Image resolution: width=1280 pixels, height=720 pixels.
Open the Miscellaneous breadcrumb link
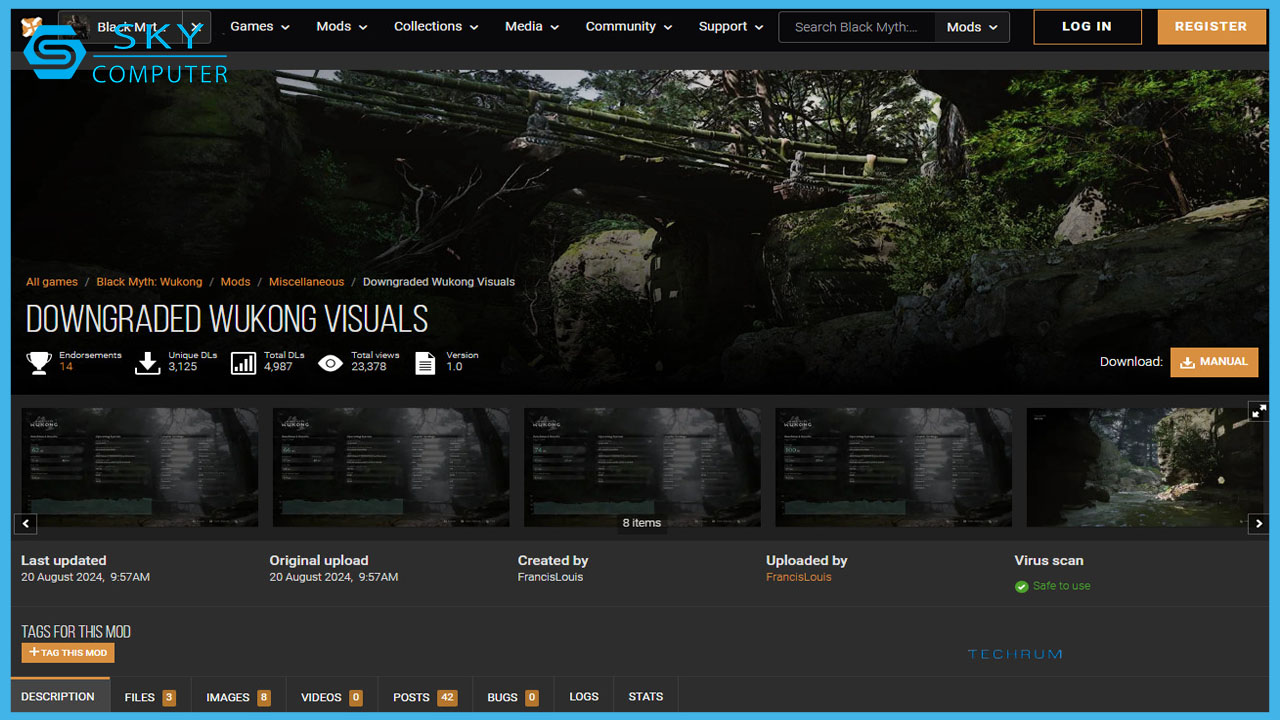[x=306, y=282]
